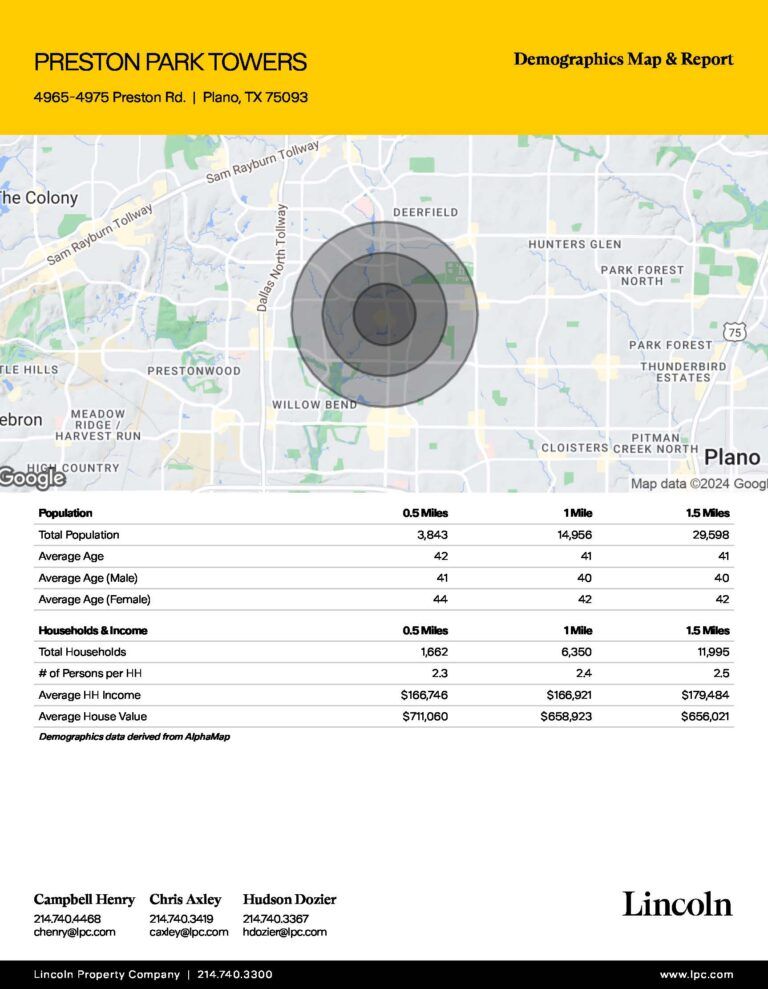Click the 29,598 total population value
This screenshot has width=768, height=989.
pyautogui.click(x=707, y=535)
